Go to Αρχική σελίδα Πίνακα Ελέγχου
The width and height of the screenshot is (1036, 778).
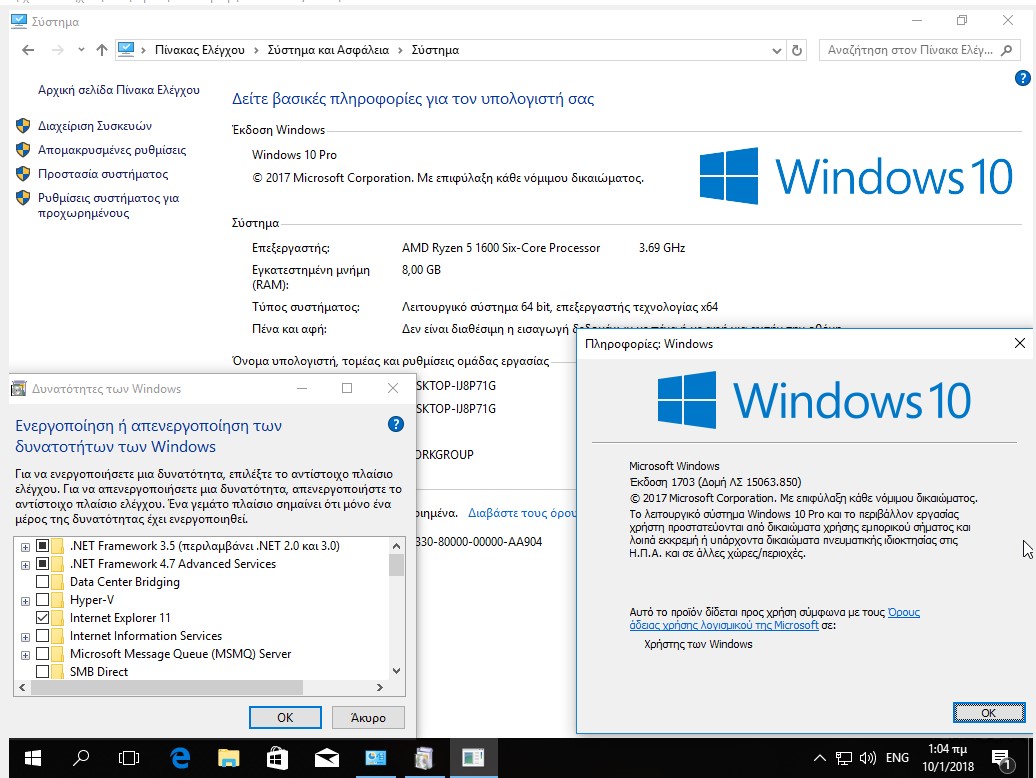118,90
